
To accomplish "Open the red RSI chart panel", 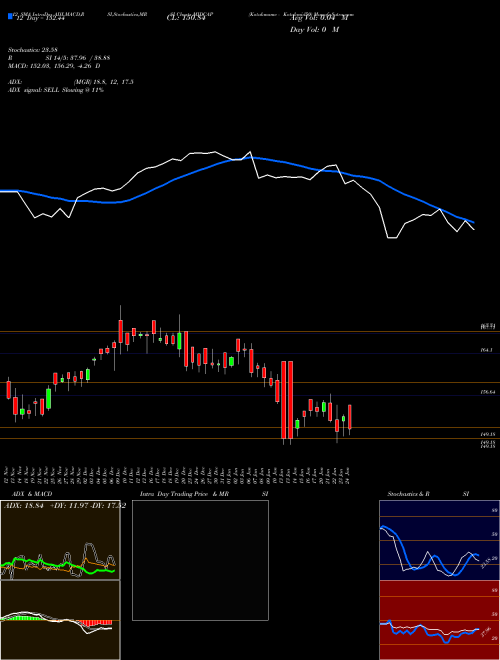I will [439, 620].
